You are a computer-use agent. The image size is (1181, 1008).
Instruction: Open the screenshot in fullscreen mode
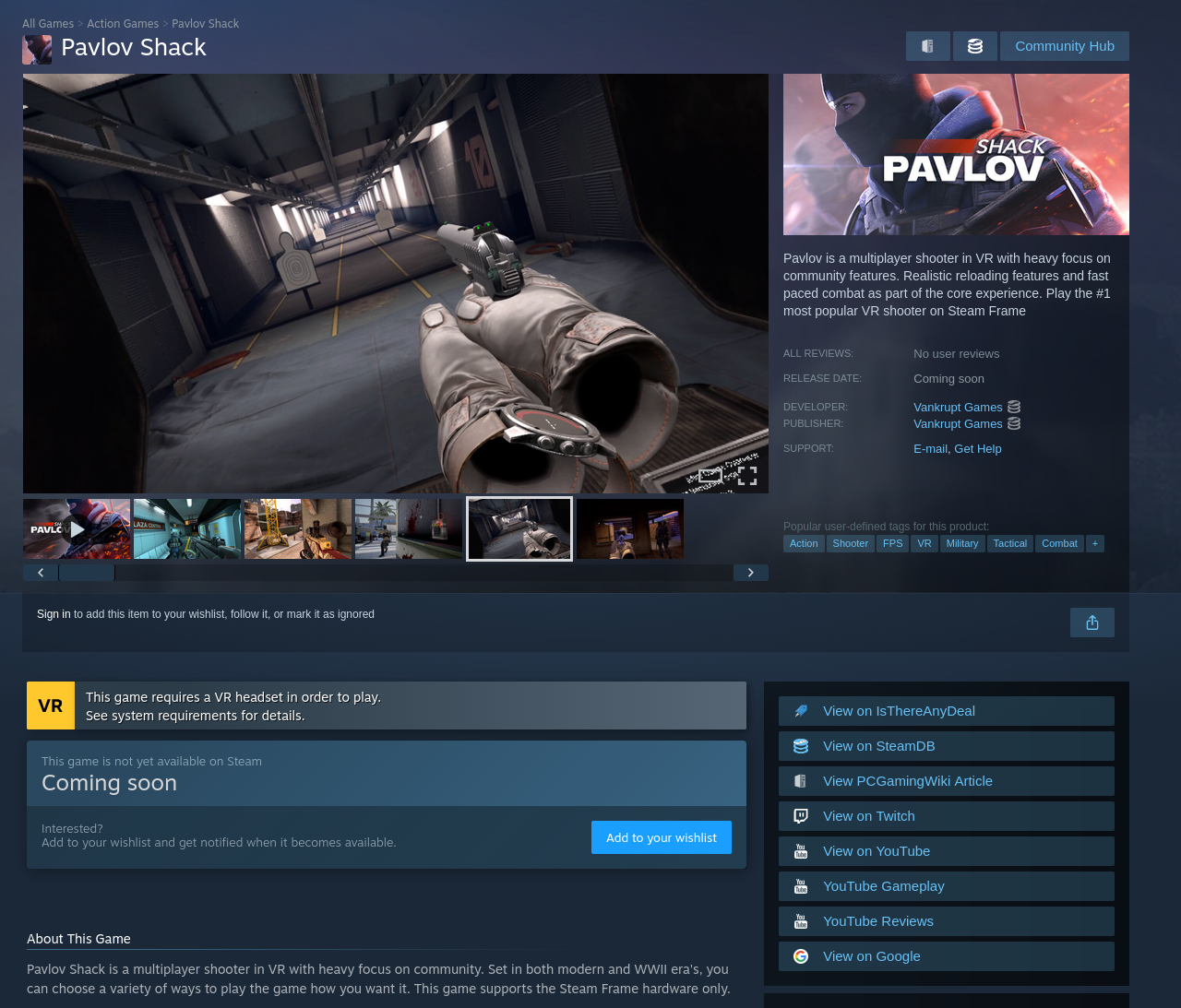pyautogui.click(x=747, y=476)
